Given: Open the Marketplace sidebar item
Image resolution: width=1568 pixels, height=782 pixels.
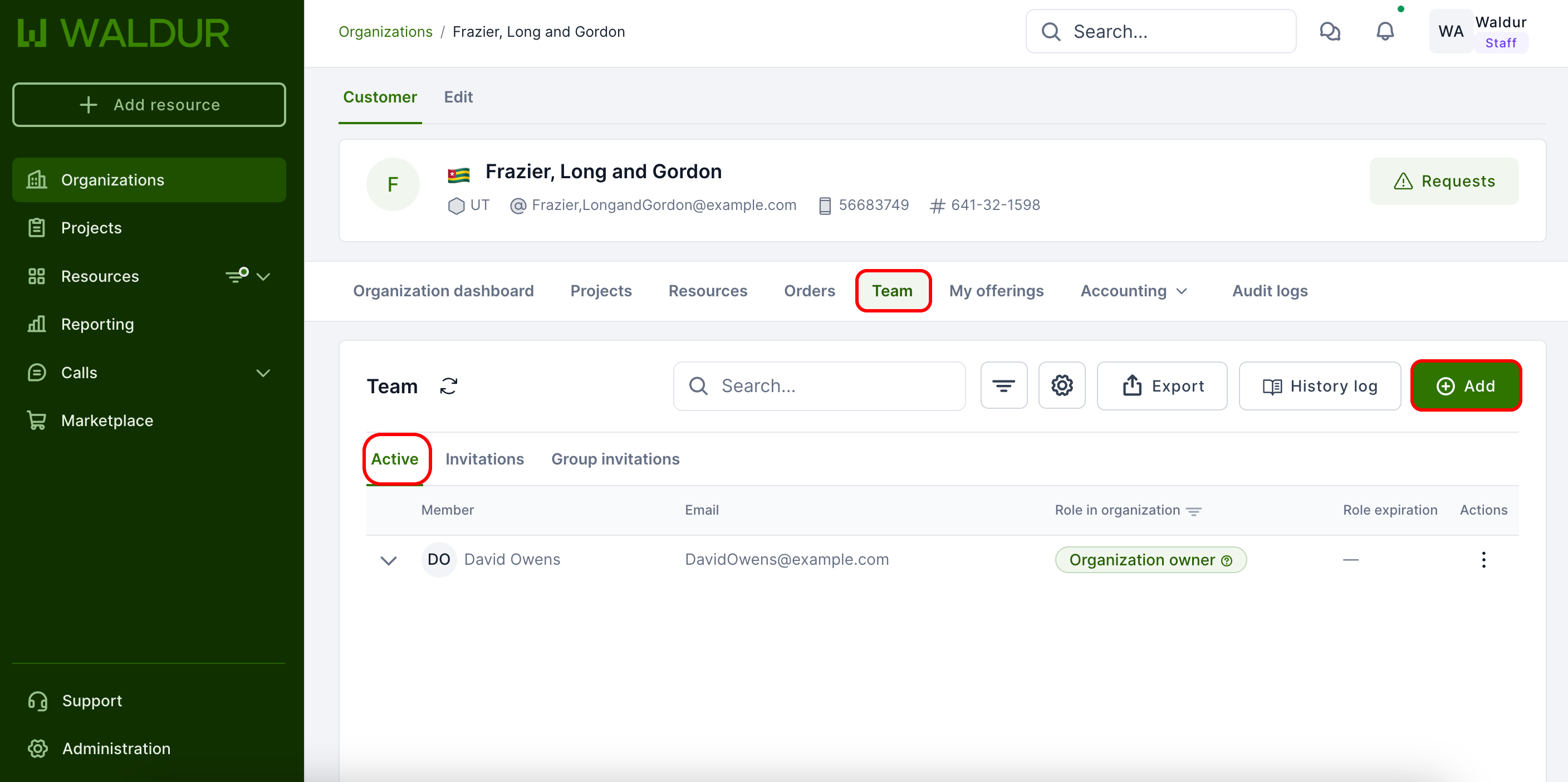Looking at the screenshot, I should 107,421.
